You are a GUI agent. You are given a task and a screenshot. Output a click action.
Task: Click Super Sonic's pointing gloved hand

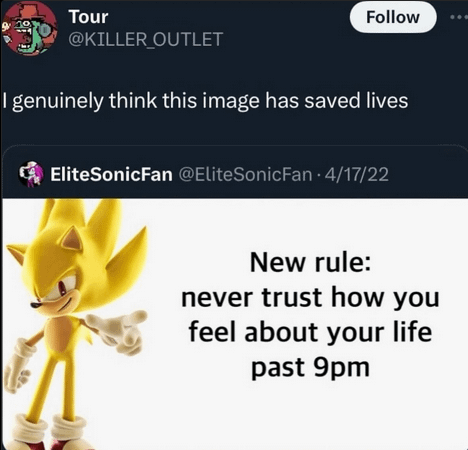click(x=120, y=332)
